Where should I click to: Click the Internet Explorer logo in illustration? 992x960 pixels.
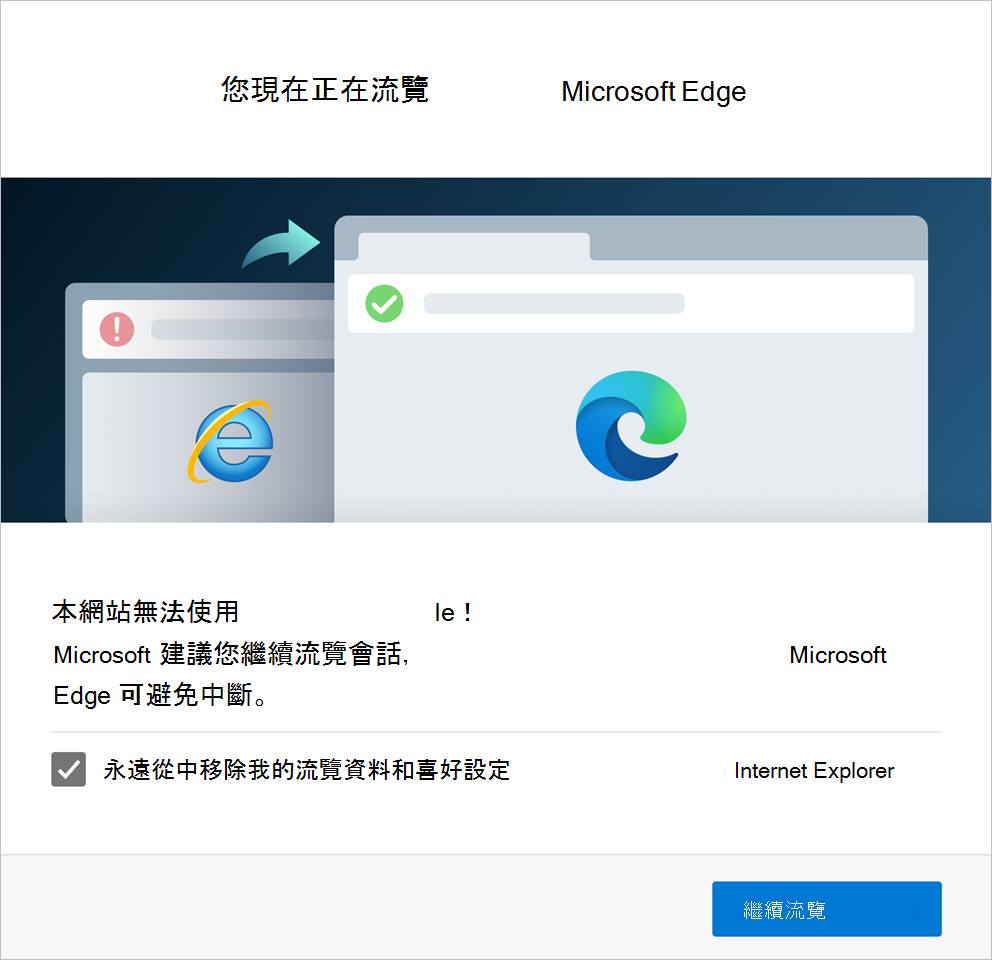(231, 441)
